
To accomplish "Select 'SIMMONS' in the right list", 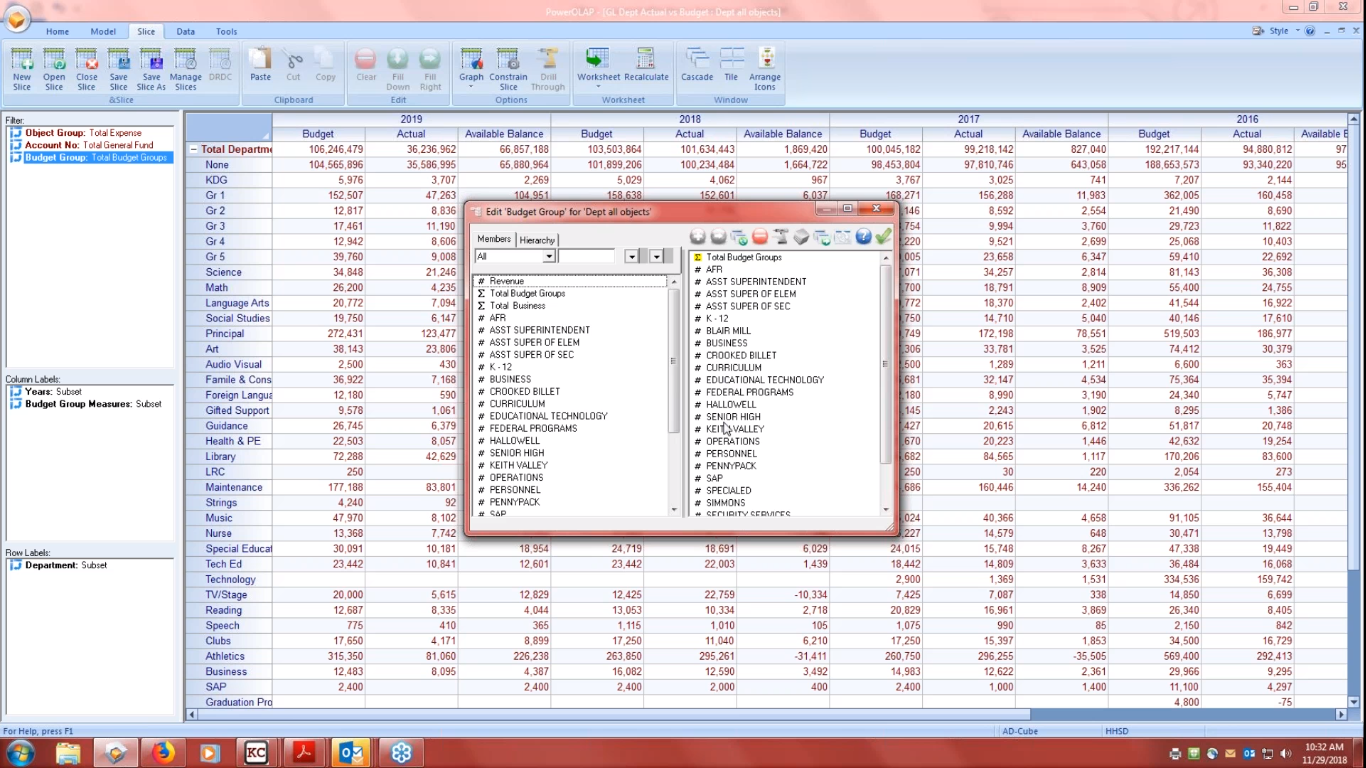I will tap(725, 503).
